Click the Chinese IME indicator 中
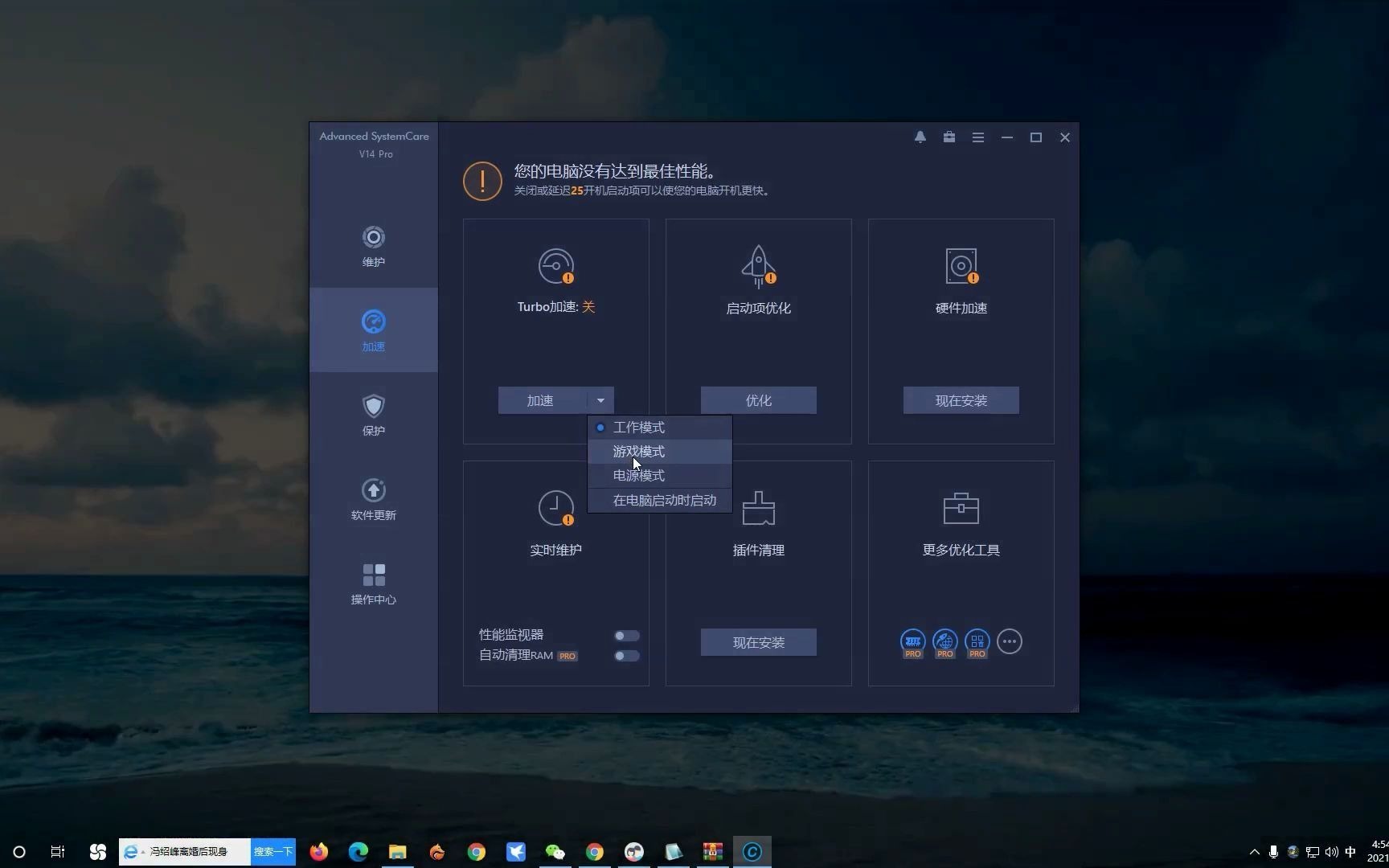 coord(1350,852)
